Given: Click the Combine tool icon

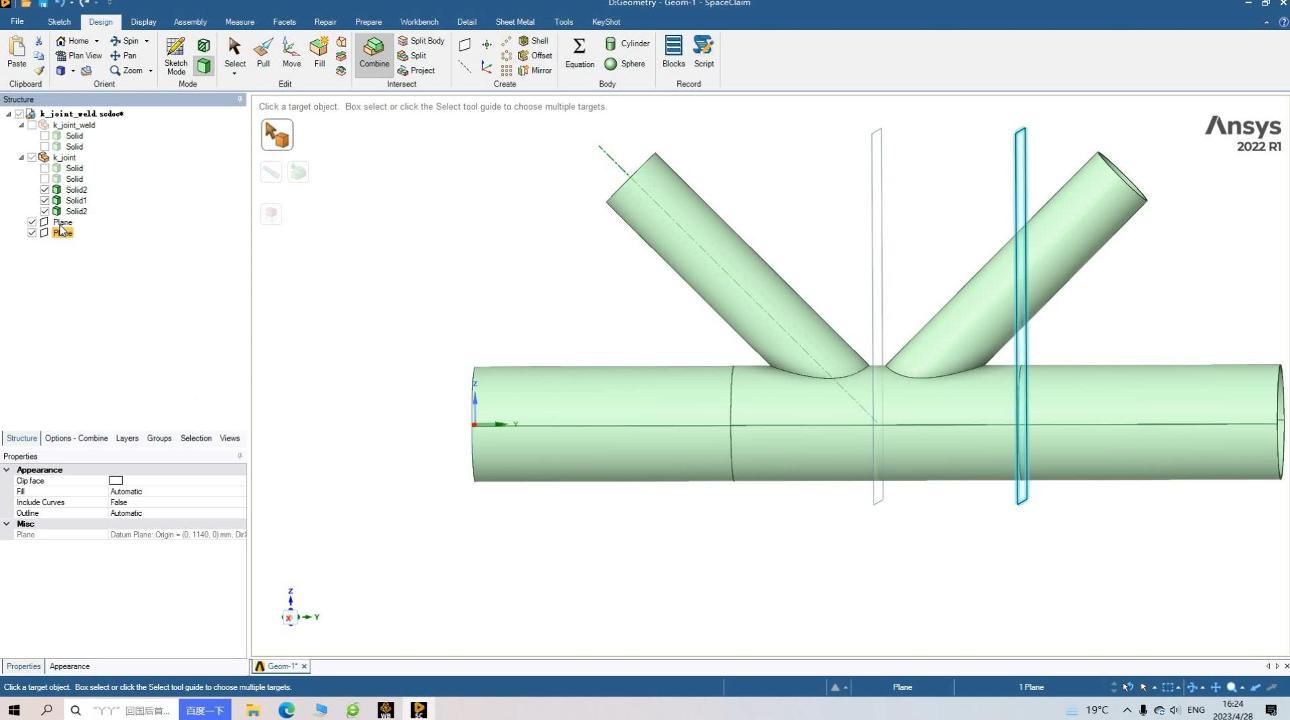Looking at the screenshot, I should (374, 47).
